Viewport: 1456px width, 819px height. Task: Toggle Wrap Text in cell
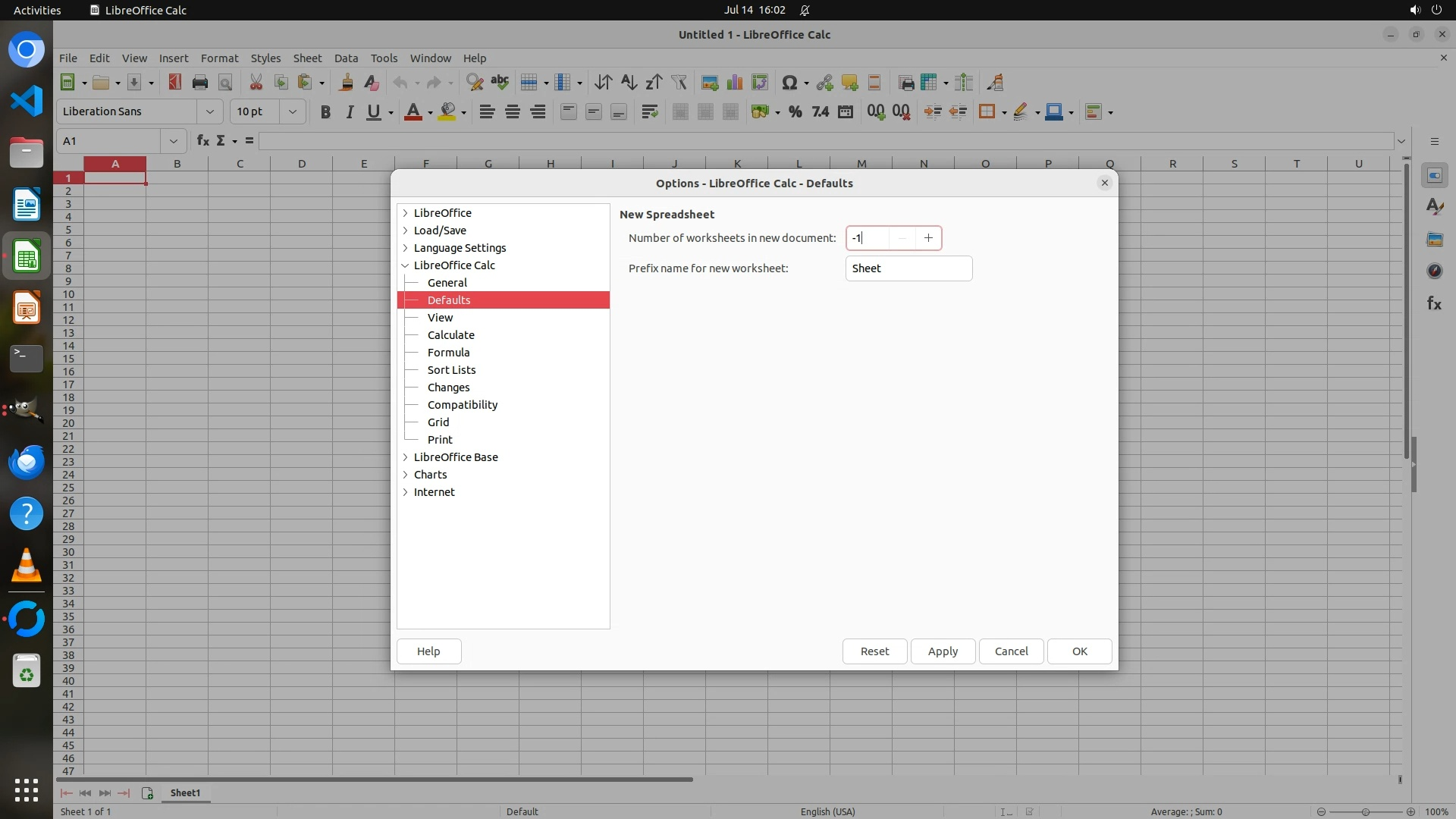pyautogui.click(x=649, y=112)
